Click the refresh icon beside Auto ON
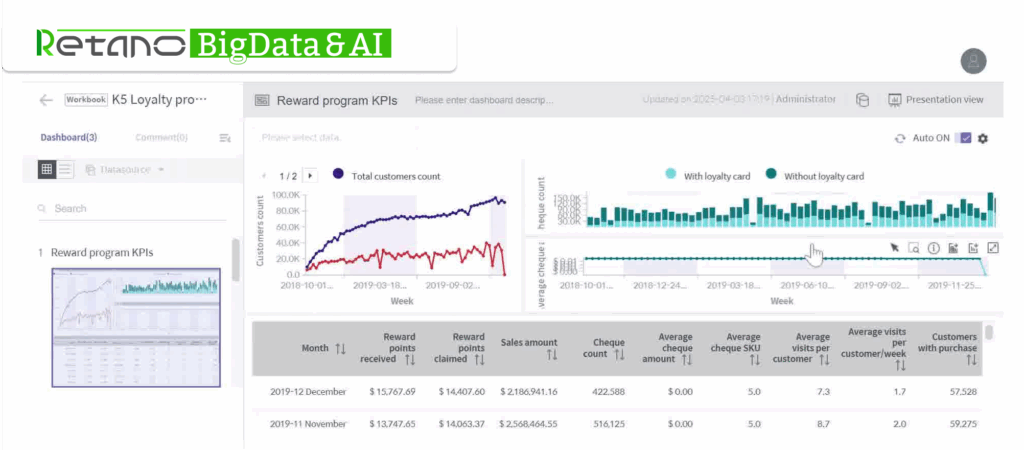This screenshot has height=450, width=1024. [x=900, y=138]
